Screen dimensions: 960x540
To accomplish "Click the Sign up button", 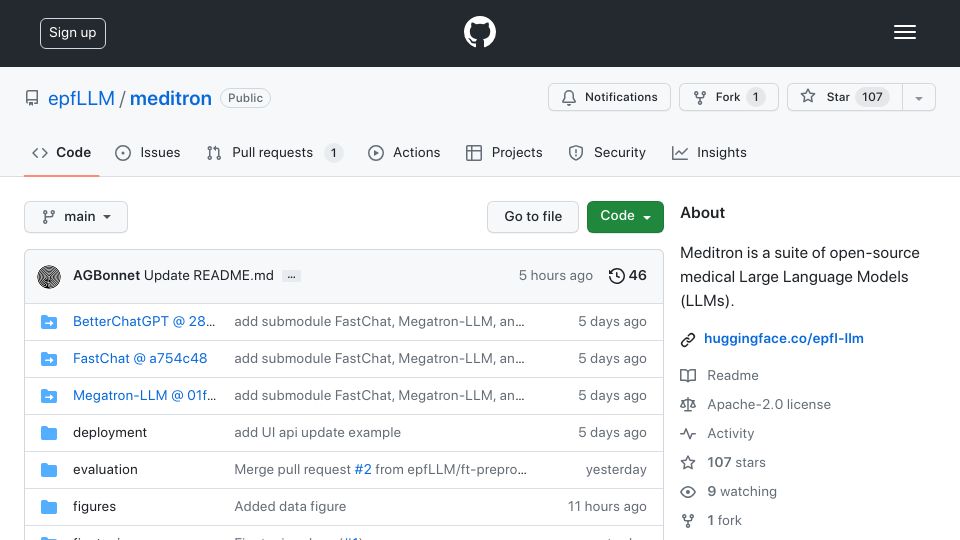I will click(x=73, y=33).
